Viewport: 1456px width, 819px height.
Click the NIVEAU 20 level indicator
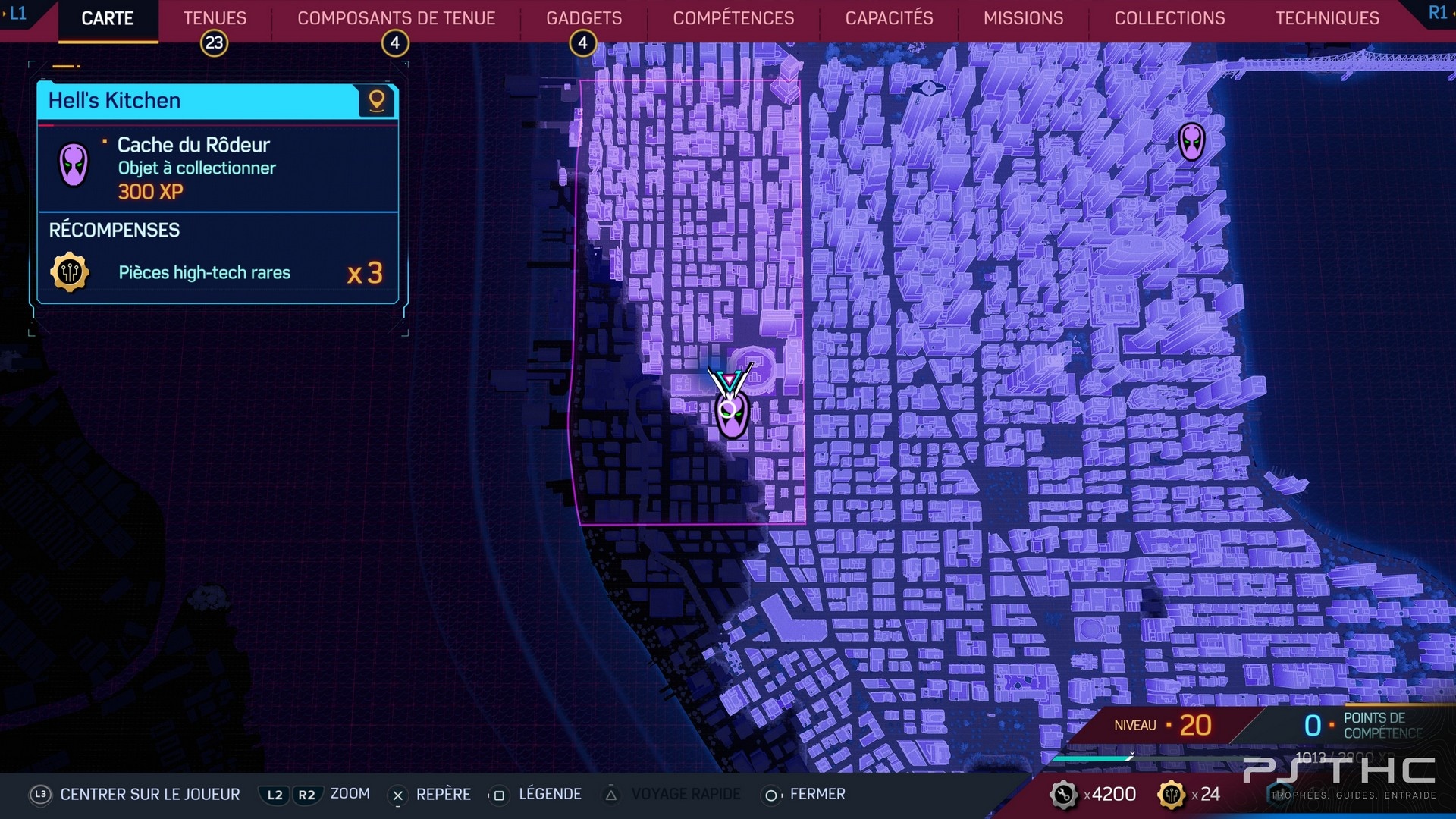pos(1163,726)
